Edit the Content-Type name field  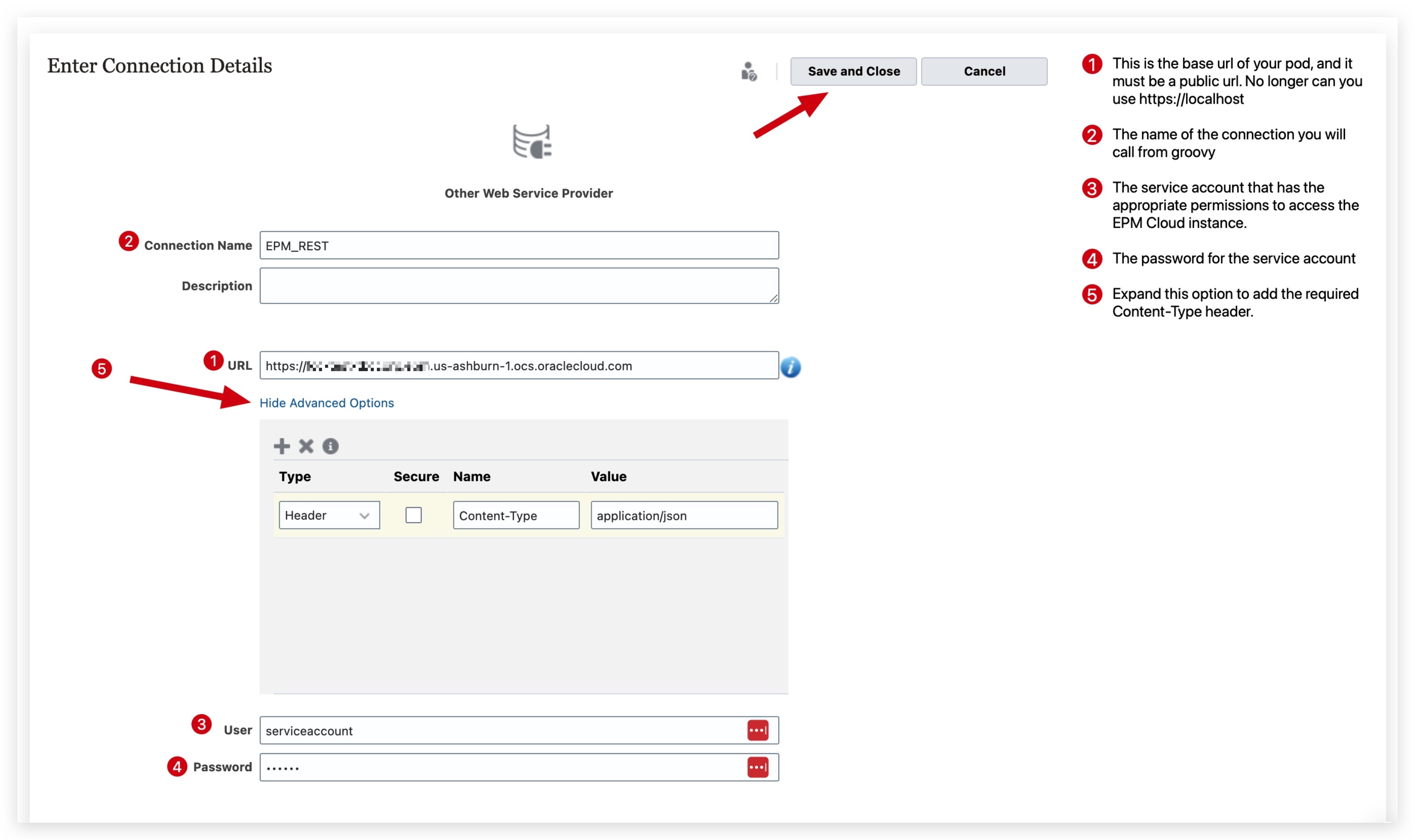tap(516, 515)
